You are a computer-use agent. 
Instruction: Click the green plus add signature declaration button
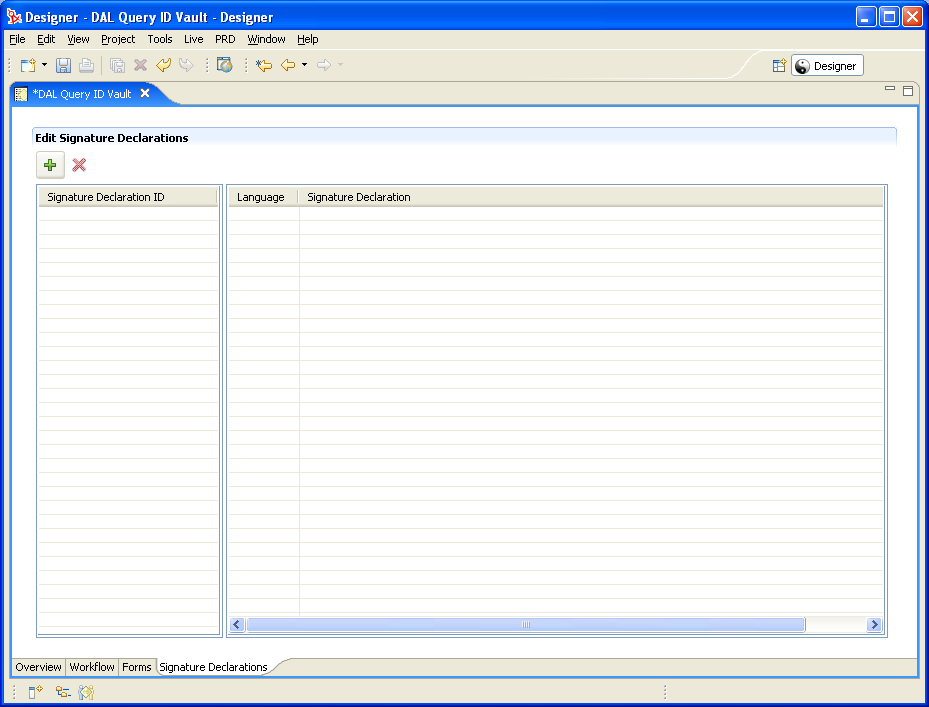[50, 165]
